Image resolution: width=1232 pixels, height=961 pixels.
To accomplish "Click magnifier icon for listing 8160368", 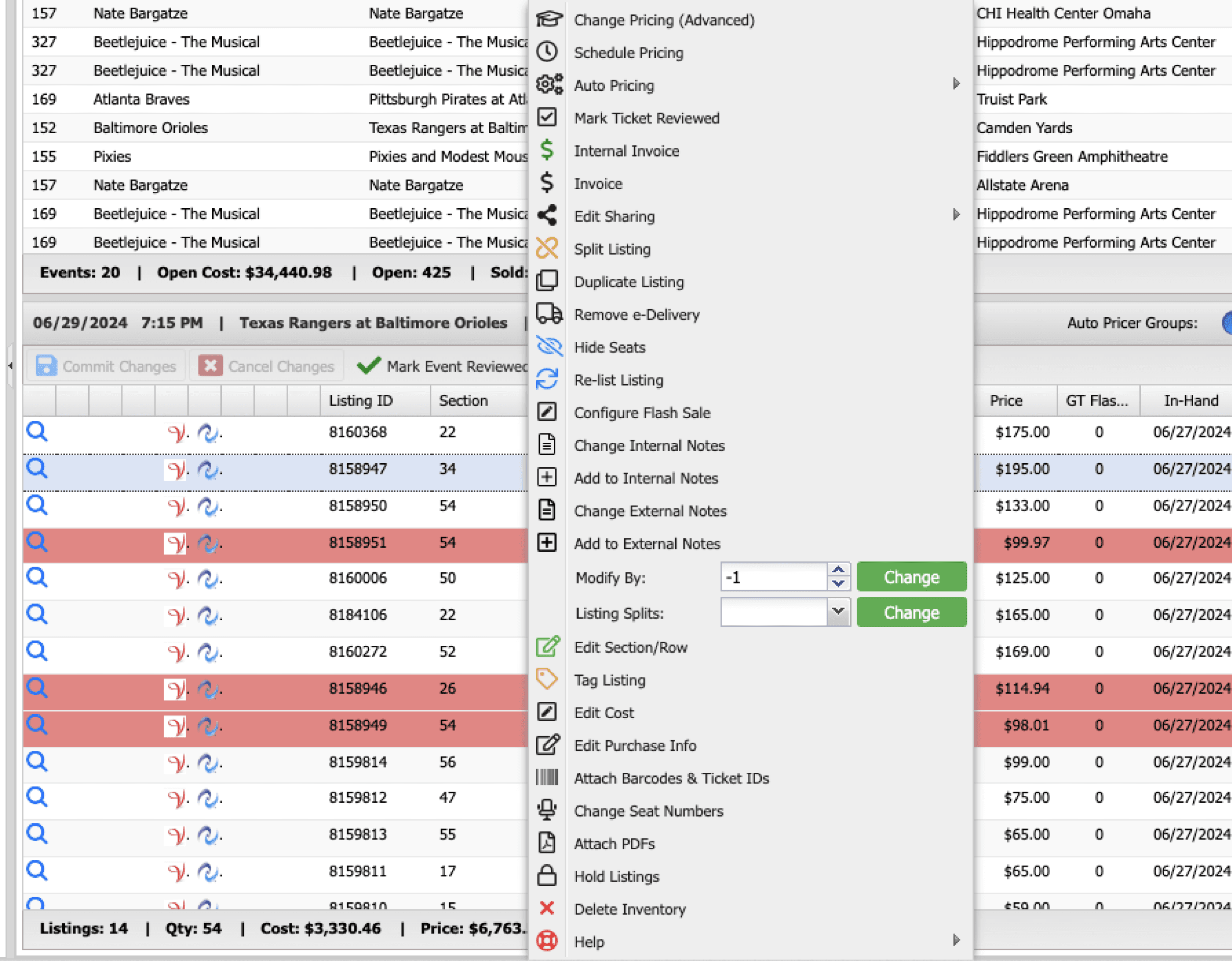I will (37, 432).
